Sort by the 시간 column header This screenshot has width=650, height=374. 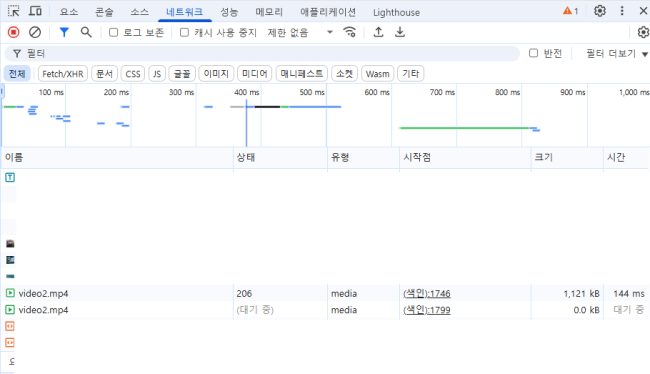pos(626,157)
